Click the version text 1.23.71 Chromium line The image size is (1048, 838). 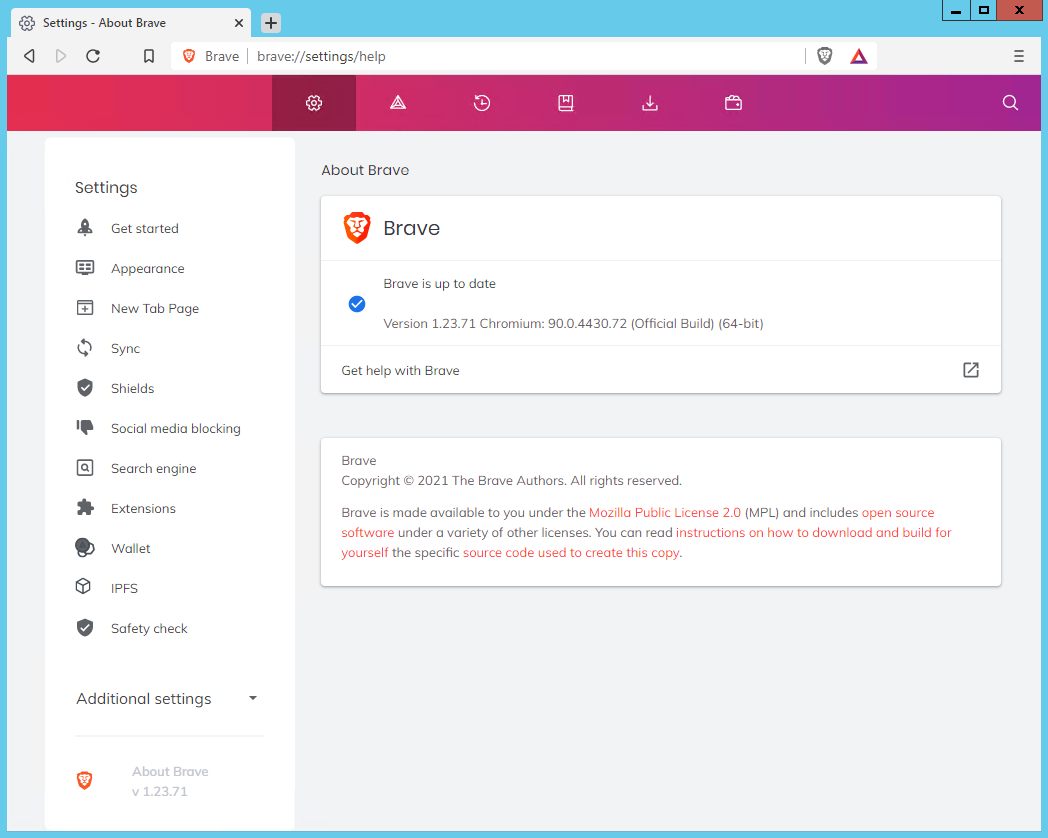(573, 323)
